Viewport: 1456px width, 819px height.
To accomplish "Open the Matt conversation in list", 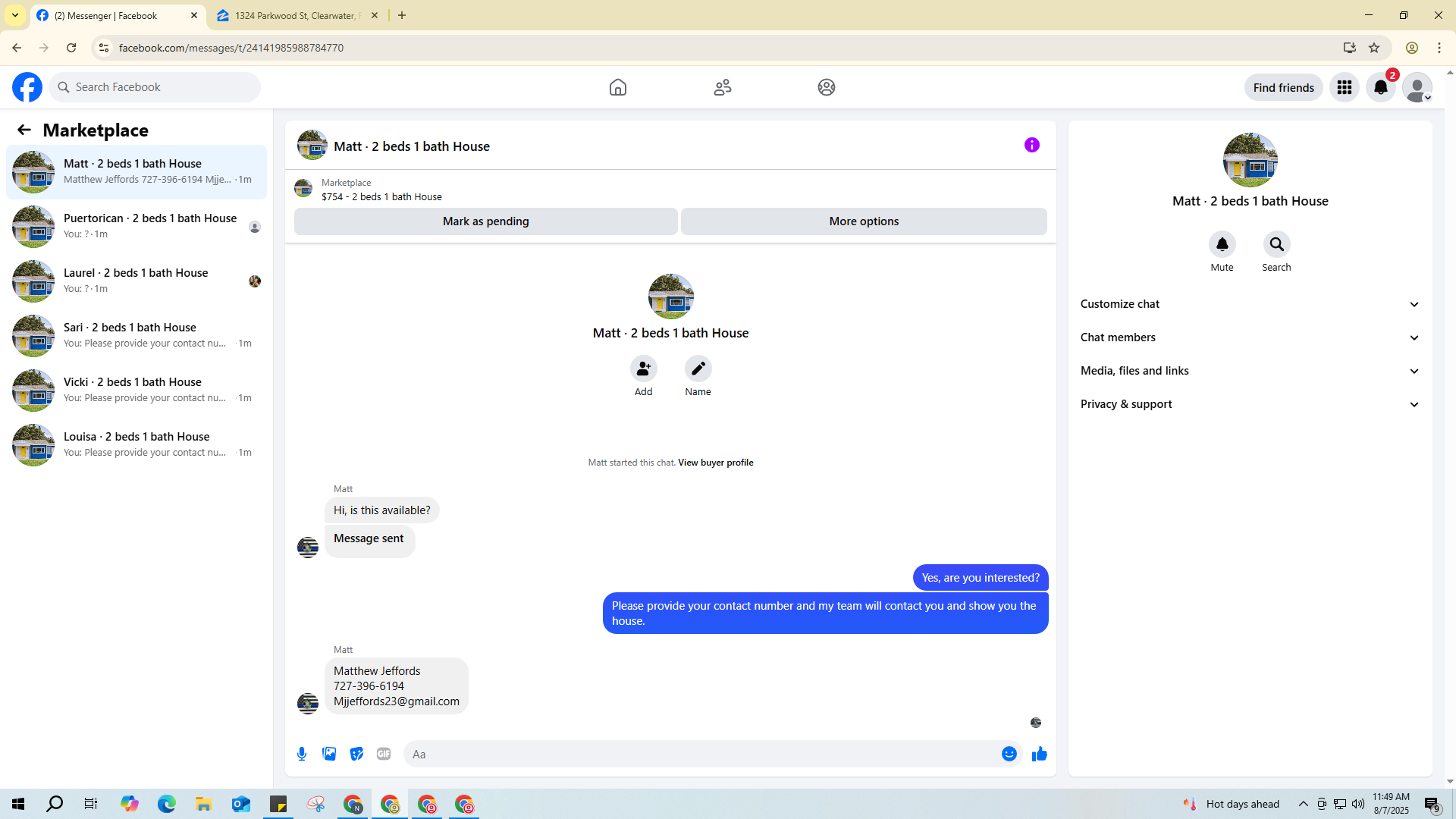I will (x=136, y=172).
